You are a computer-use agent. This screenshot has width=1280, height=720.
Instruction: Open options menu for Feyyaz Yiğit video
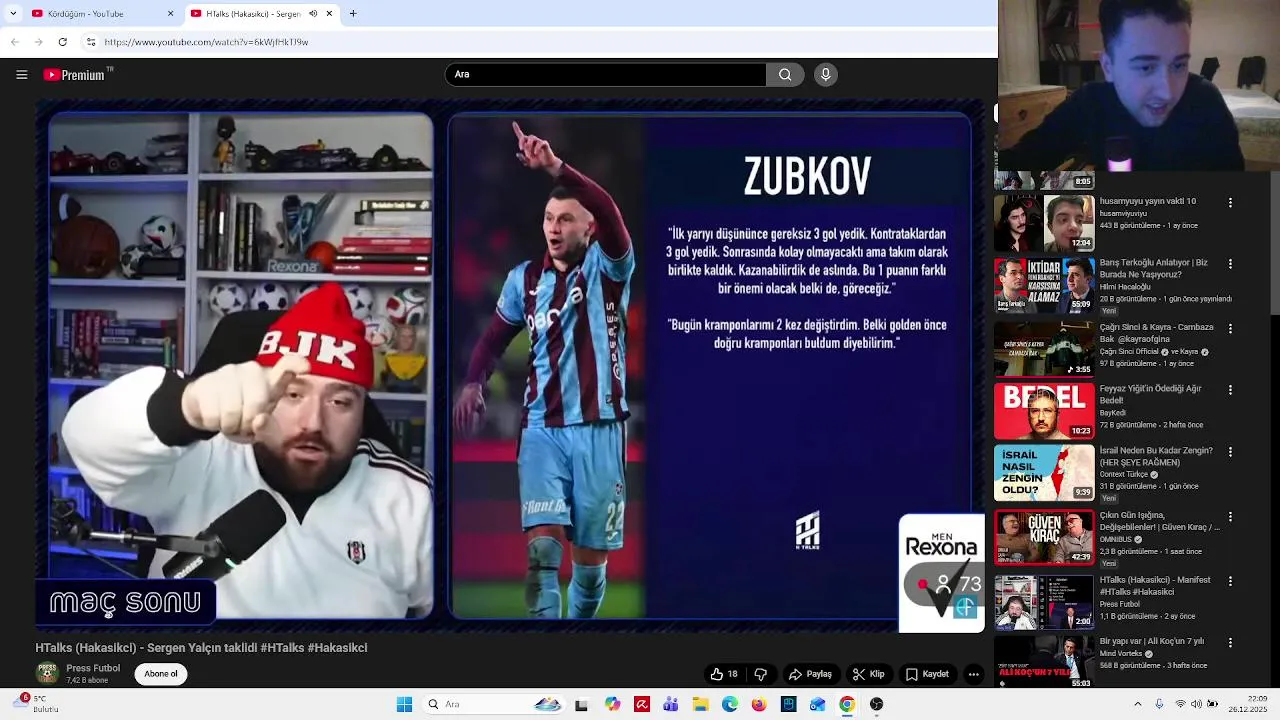[x=1230, y=390]
